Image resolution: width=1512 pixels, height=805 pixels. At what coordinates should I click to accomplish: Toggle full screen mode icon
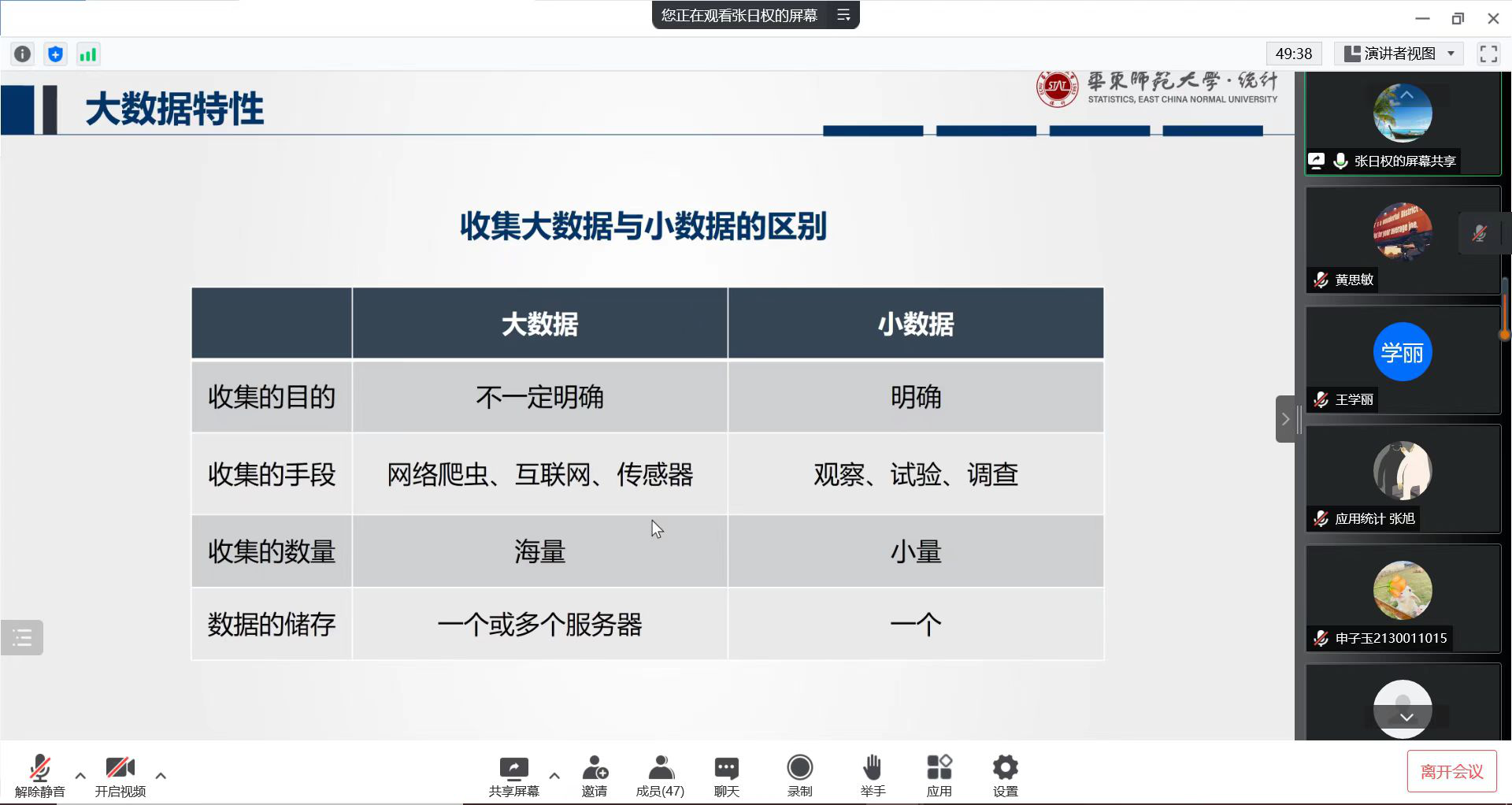(x=1488, y=54)
